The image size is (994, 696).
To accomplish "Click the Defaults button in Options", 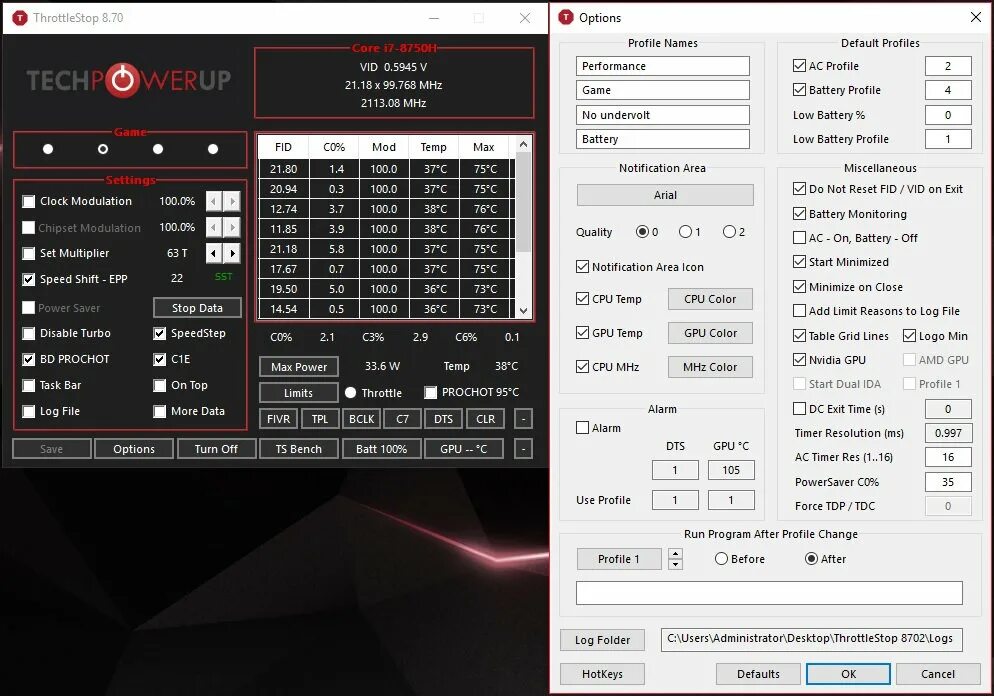I will coord(758,674).
